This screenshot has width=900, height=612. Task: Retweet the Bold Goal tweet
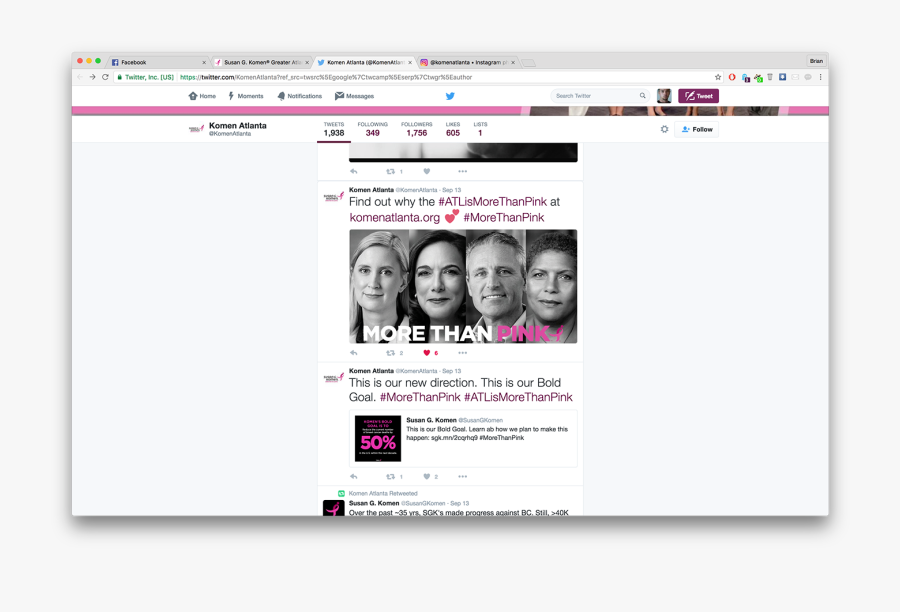coord(391,477)
